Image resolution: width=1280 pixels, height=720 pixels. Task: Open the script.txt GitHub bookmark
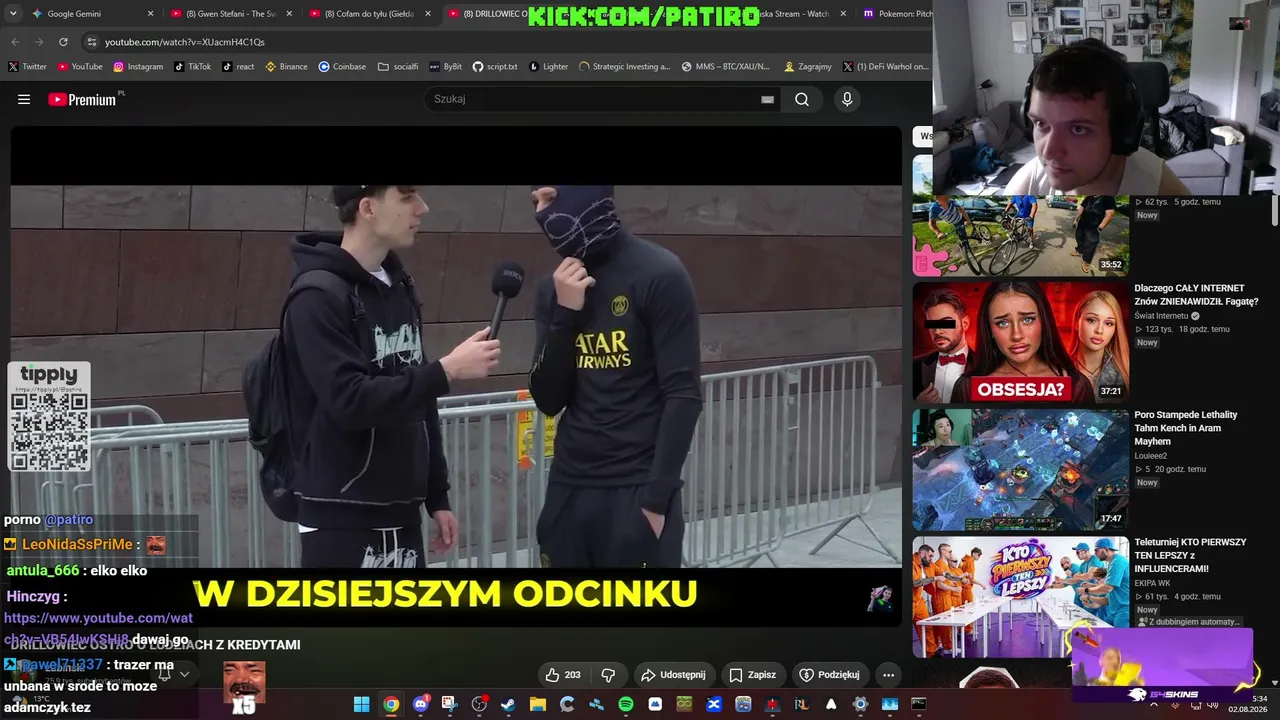click(x=495, y=67)
